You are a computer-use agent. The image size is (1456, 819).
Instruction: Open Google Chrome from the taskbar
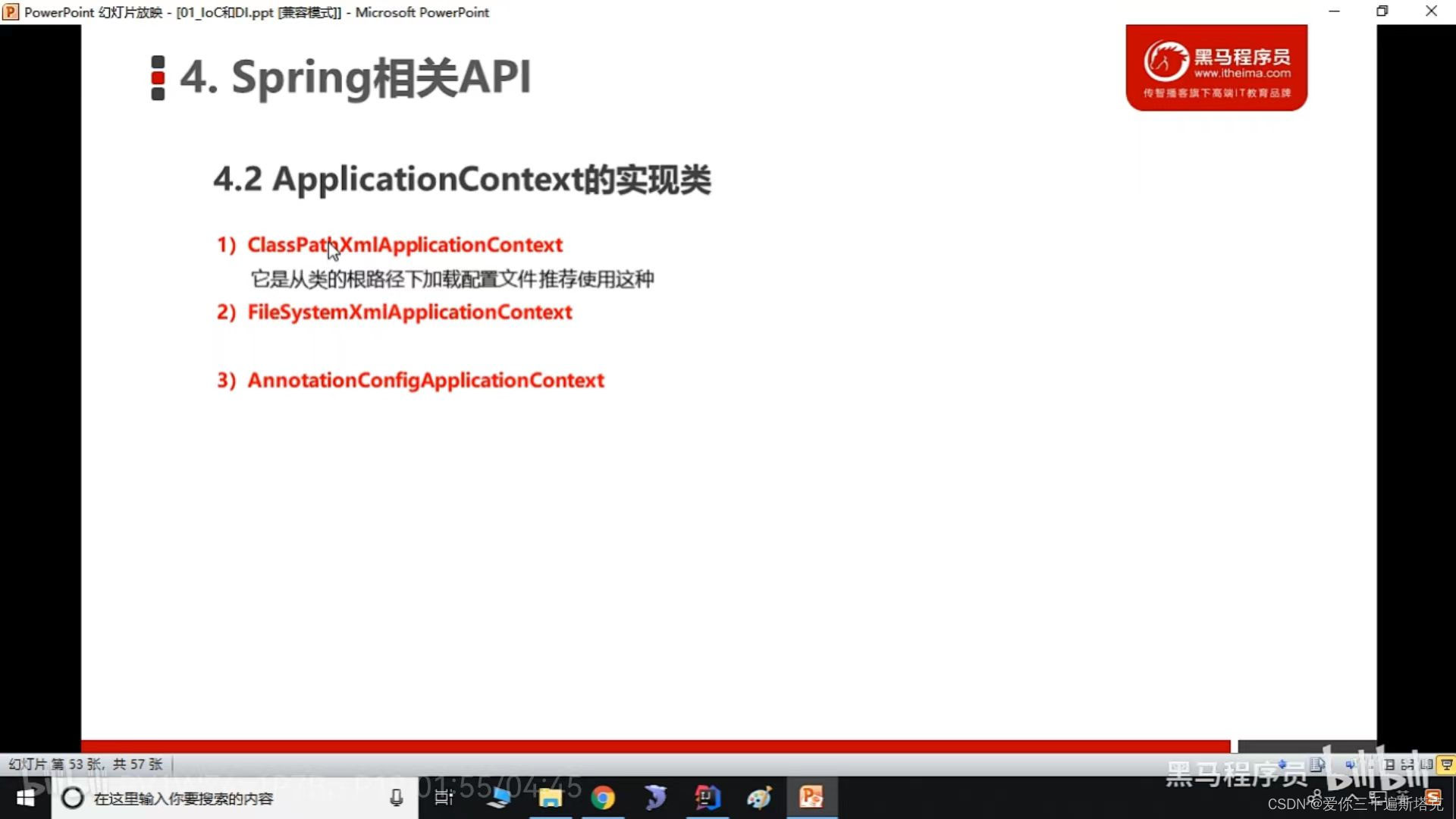coord(603,798)
